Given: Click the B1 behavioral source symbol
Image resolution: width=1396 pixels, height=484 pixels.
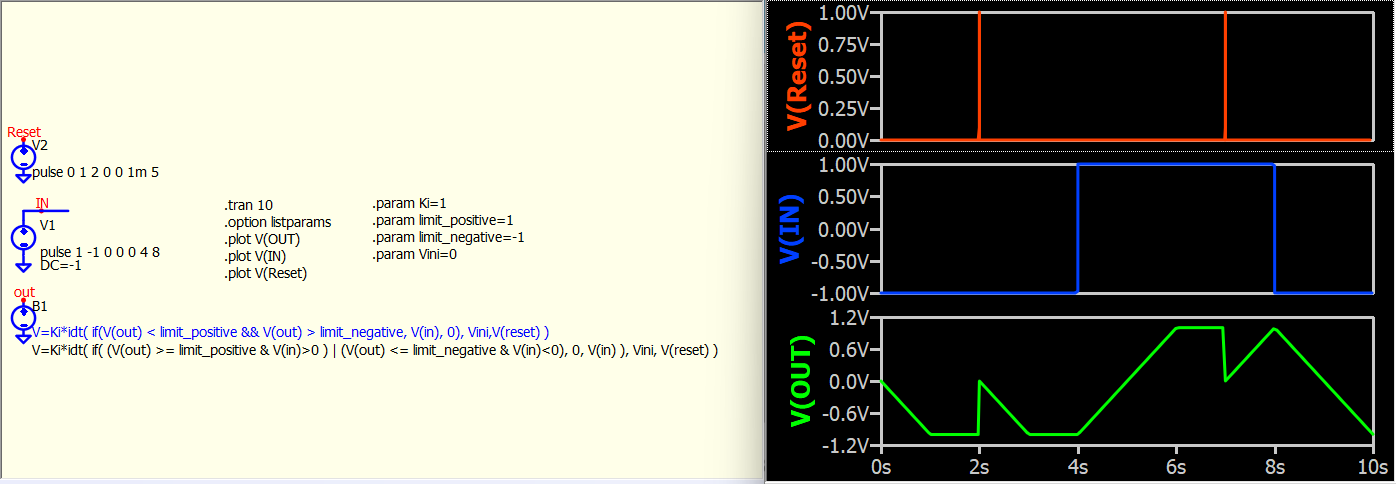Looking at the screenshot, I should [x=22, y=318].
